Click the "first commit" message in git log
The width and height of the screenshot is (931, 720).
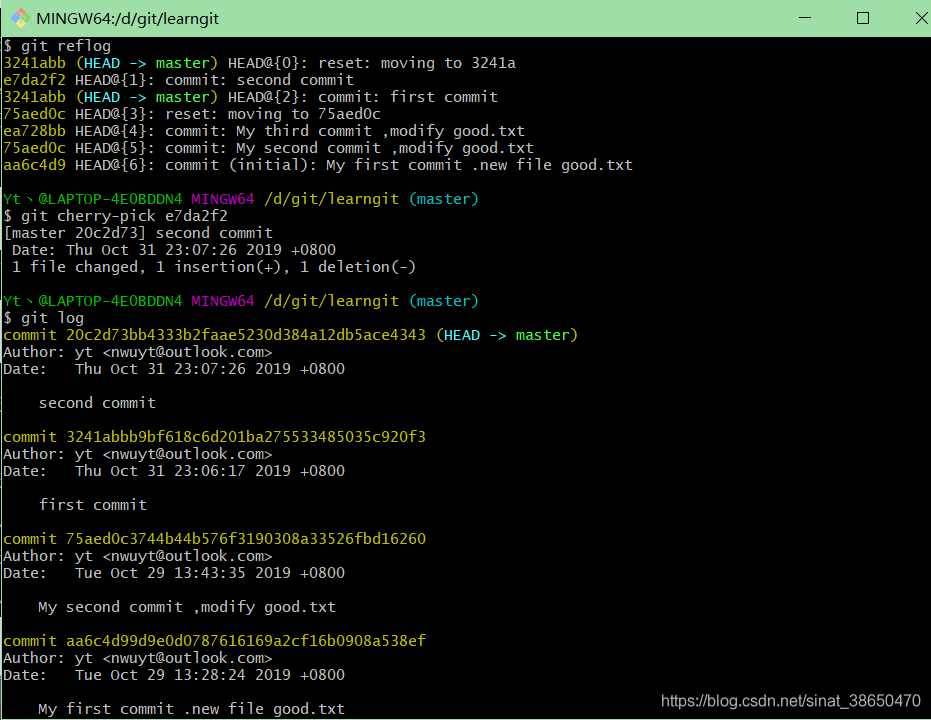click(93, 505)
